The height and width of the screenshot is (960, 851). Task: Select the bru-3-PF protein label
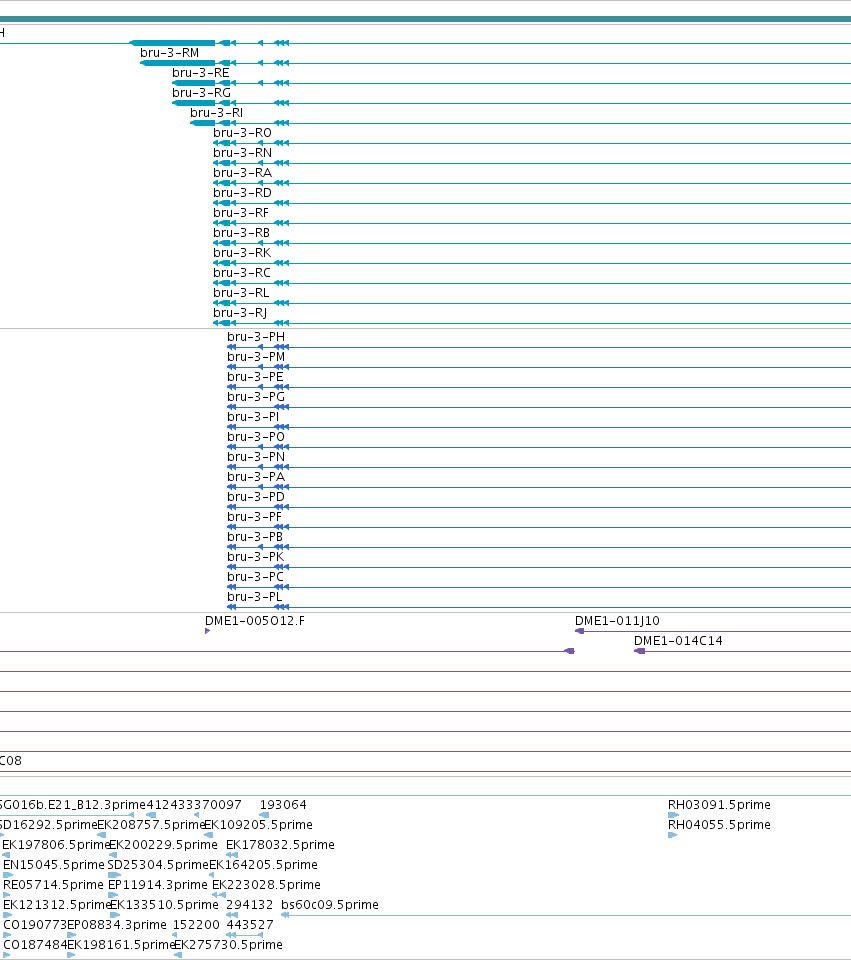(x=255, y=517)
